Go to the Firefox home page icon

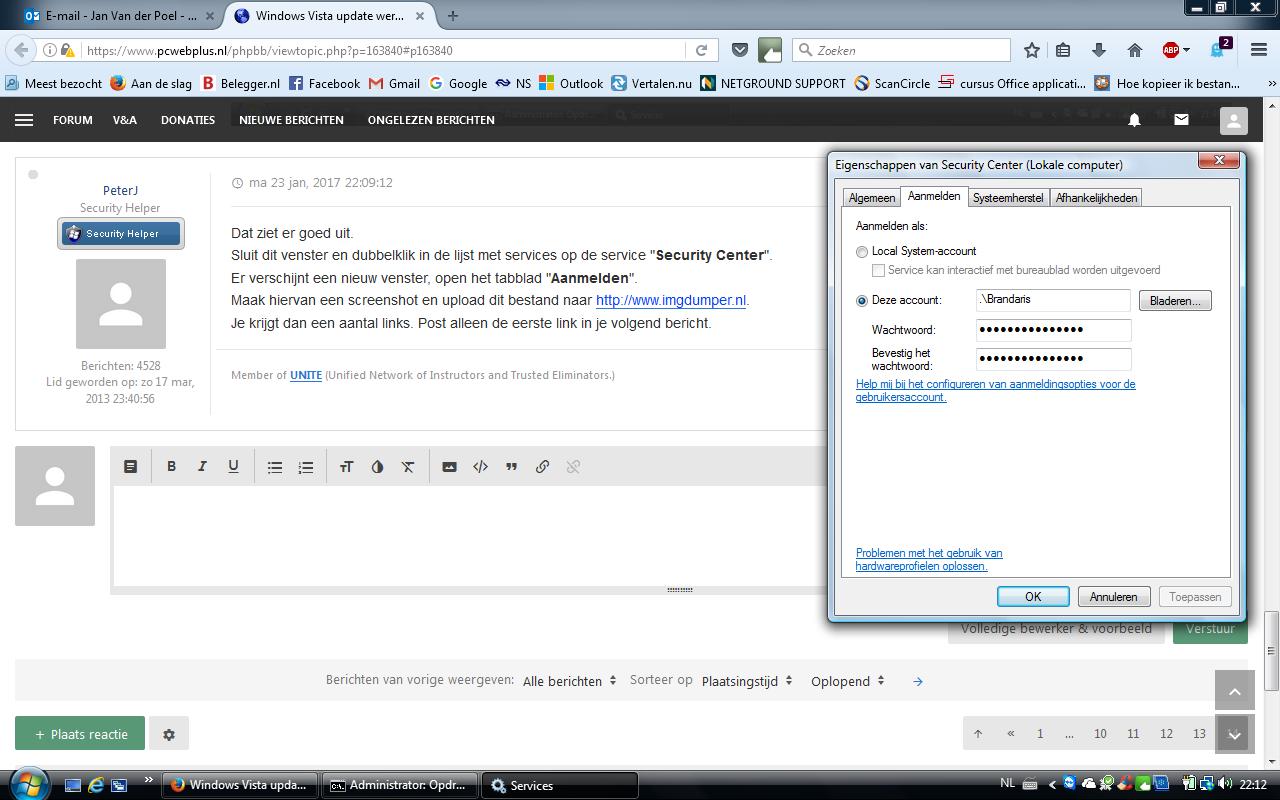coord(1134,50)
